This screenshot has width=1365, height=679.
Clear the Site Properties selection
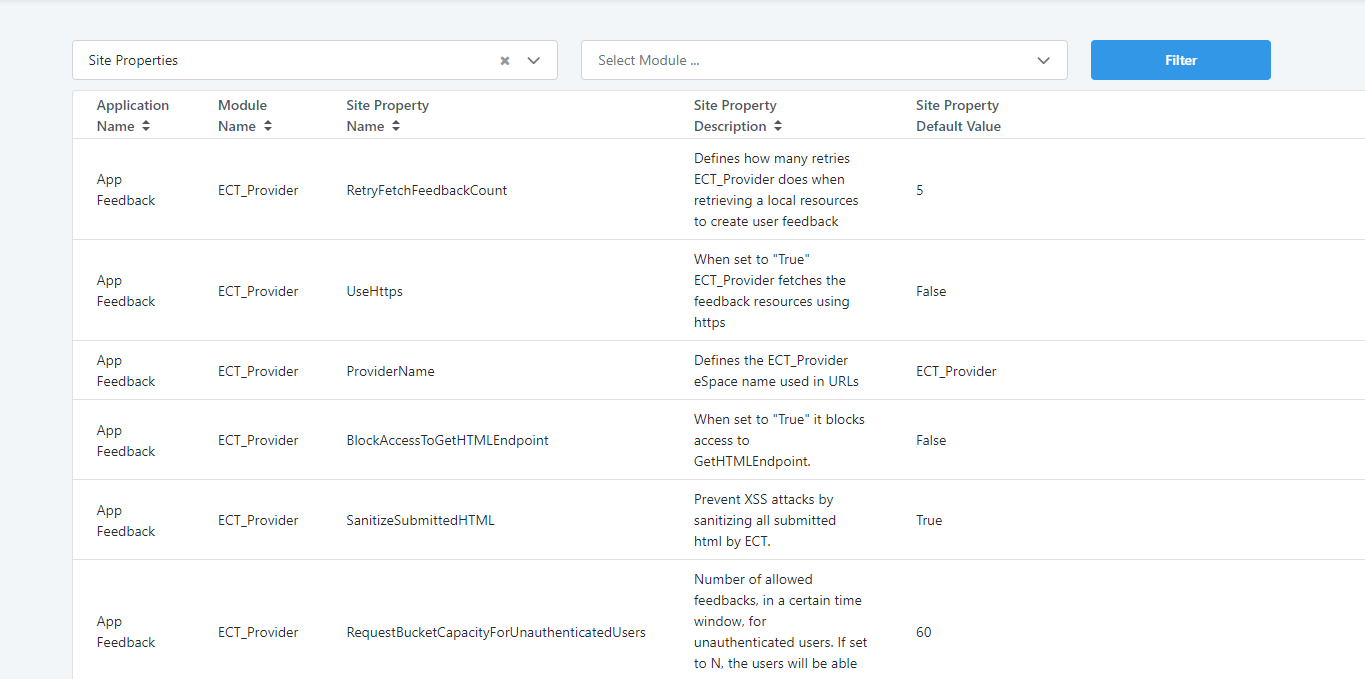[505, 60]
